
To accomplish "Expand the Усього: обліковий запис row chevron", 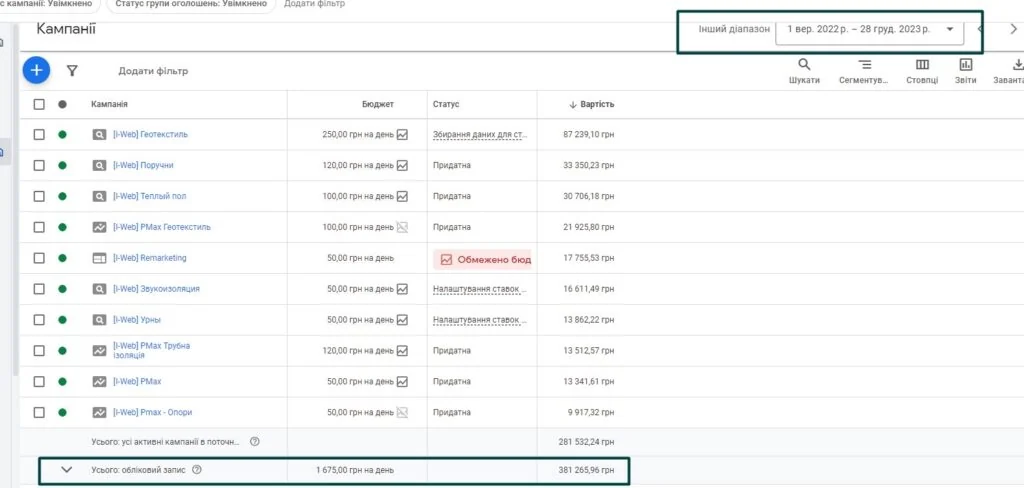I will [66, 470].
